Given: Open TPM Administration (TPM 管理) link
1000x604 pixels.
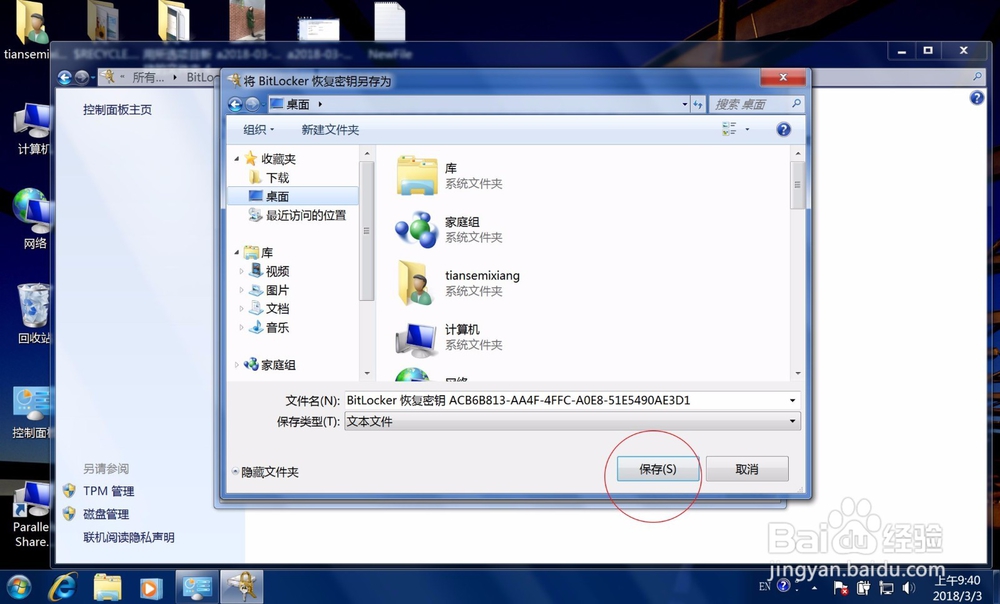Looking at the screenshot, I should (x=108, y=491).
